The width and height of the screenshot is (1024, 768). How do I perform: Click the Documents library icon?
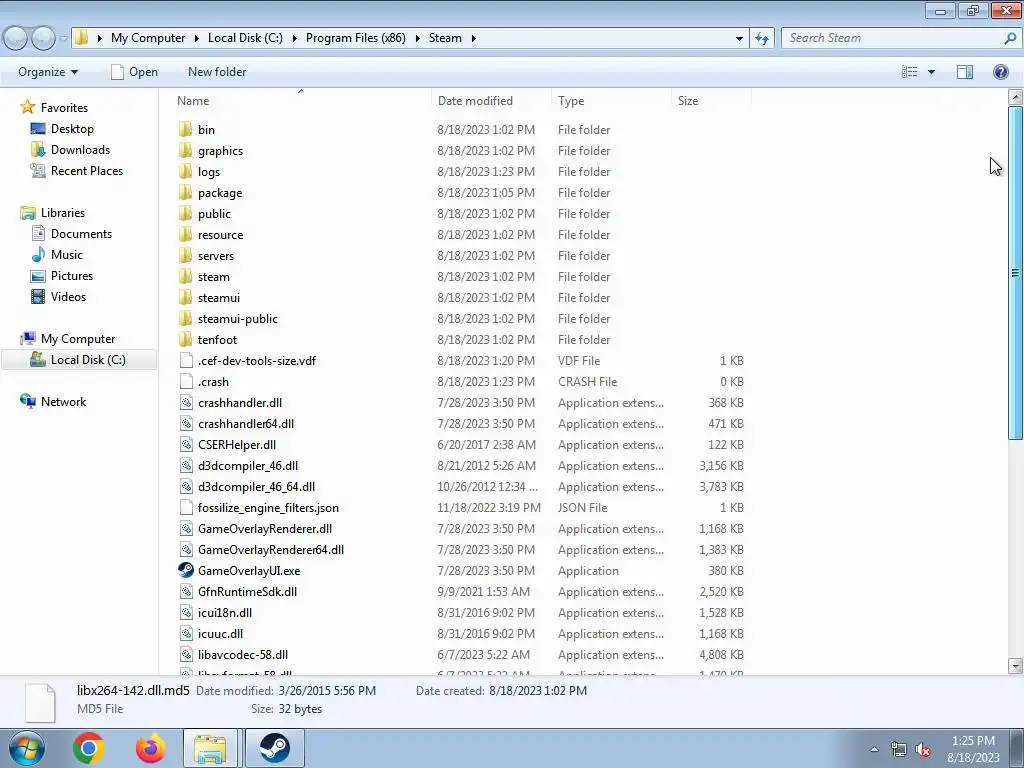pyautogui.click(x=39, y=233)
